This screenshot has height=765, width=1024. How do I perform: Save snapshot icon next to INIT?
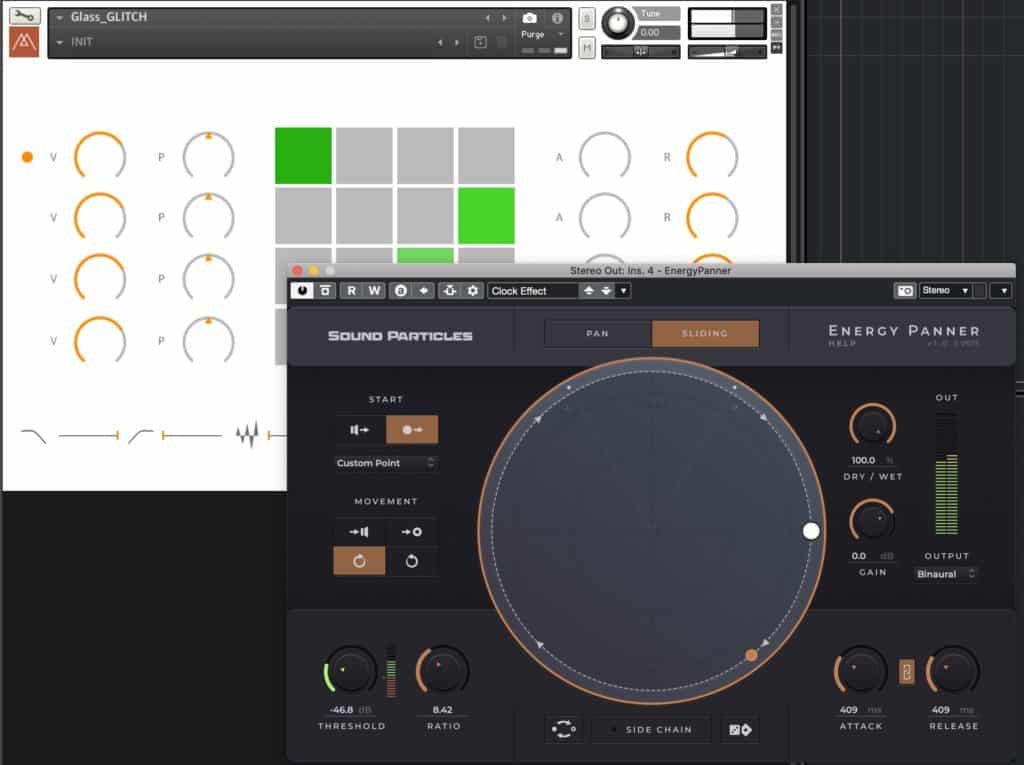coord(480,42)
